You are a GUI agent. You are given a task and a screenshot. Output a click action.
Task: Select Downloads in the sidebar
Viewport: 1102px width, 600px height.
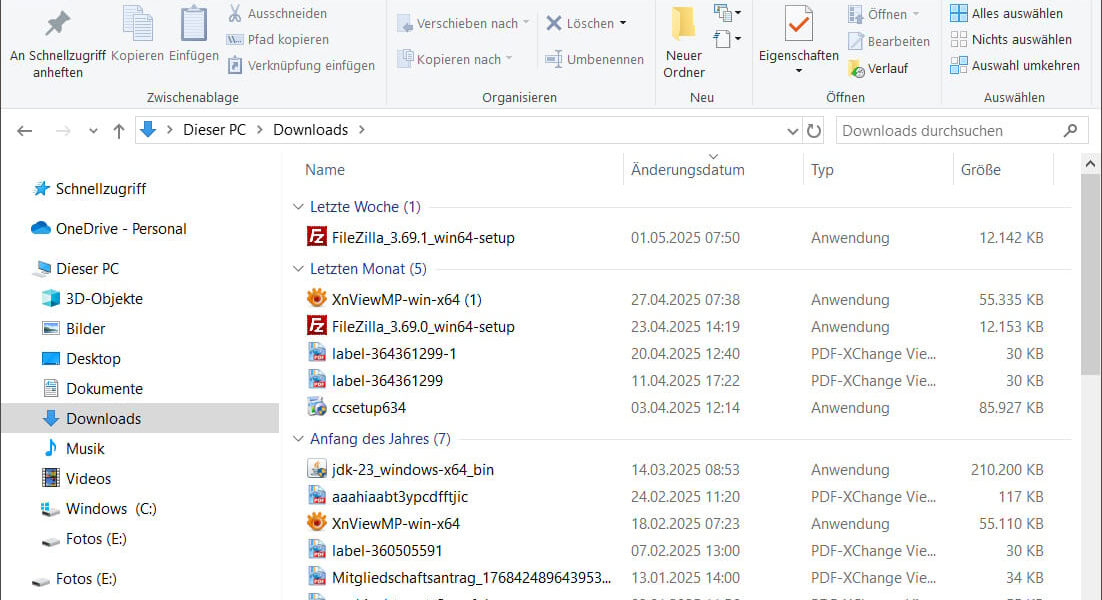140,418
